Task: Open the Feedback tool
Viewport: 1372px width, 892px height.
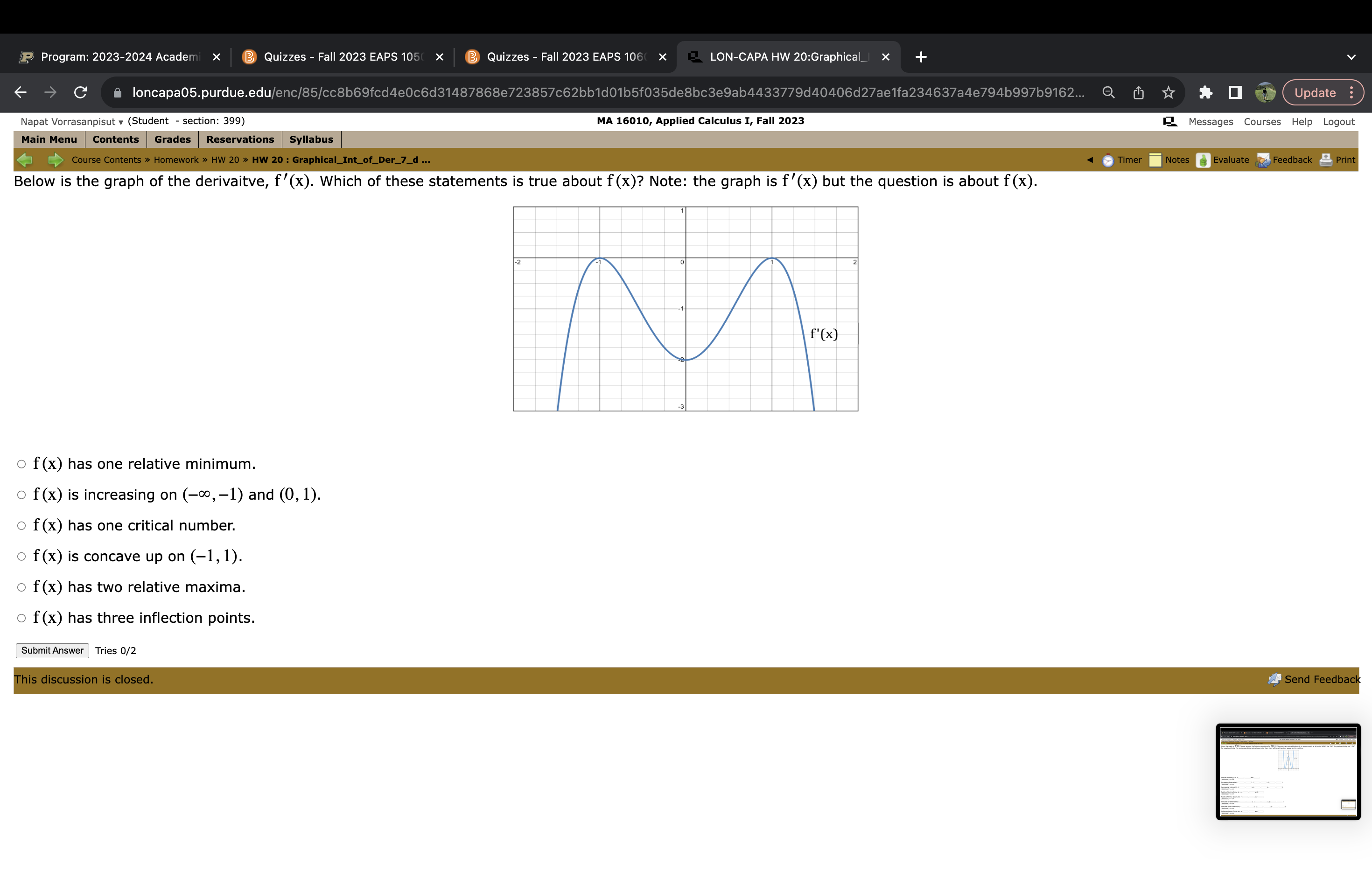Action: 1286,160
